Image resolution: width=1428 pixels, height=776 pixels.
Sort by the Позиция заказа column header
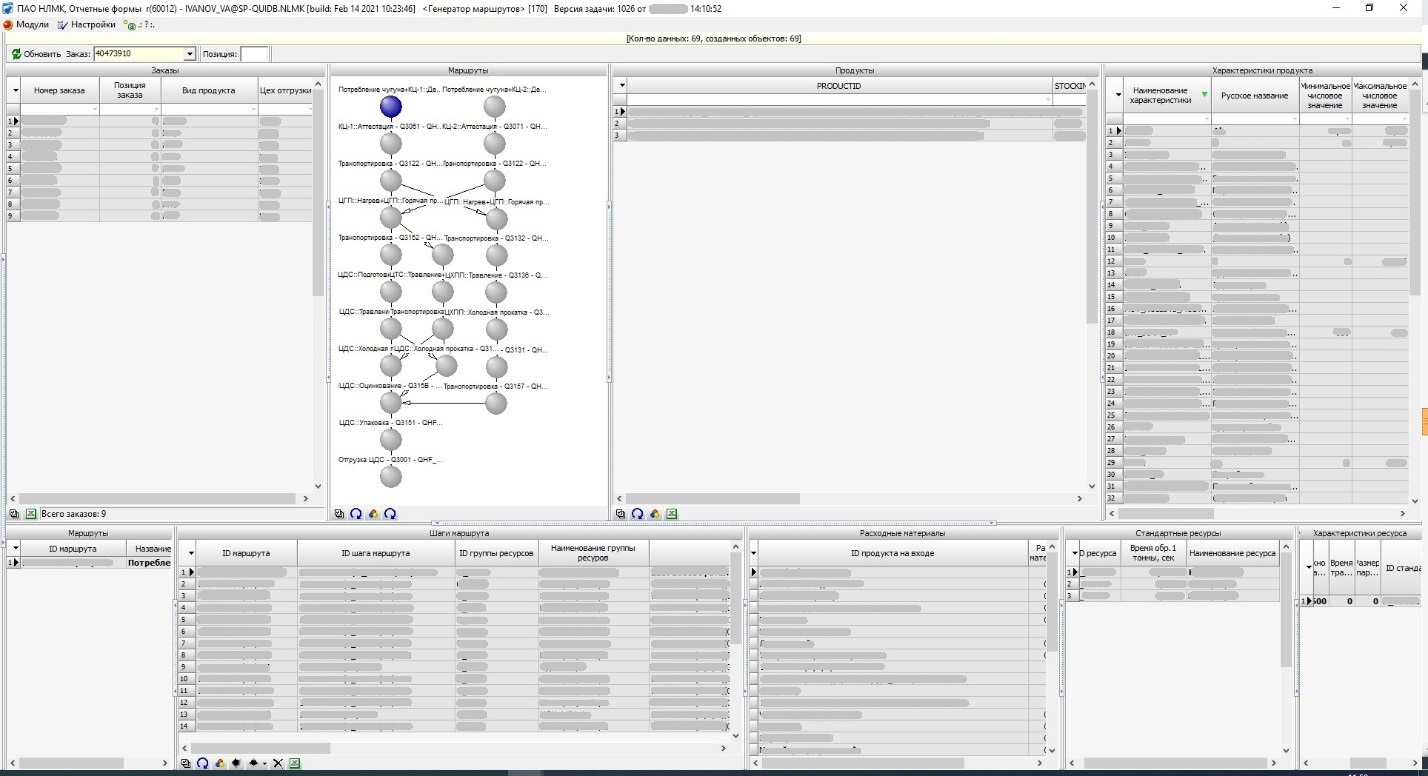130,90
